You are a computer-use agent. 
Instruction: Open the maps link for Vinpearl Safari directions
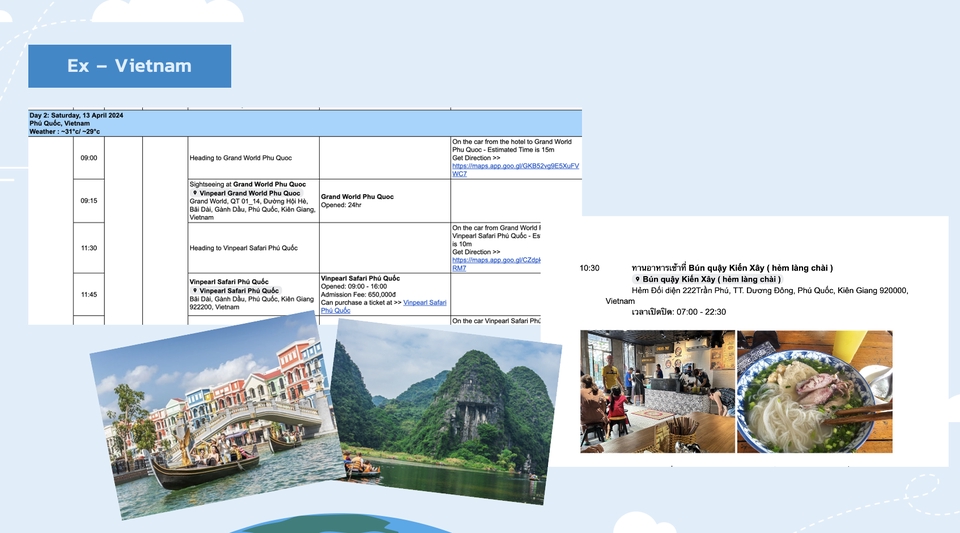coord(496,264)
